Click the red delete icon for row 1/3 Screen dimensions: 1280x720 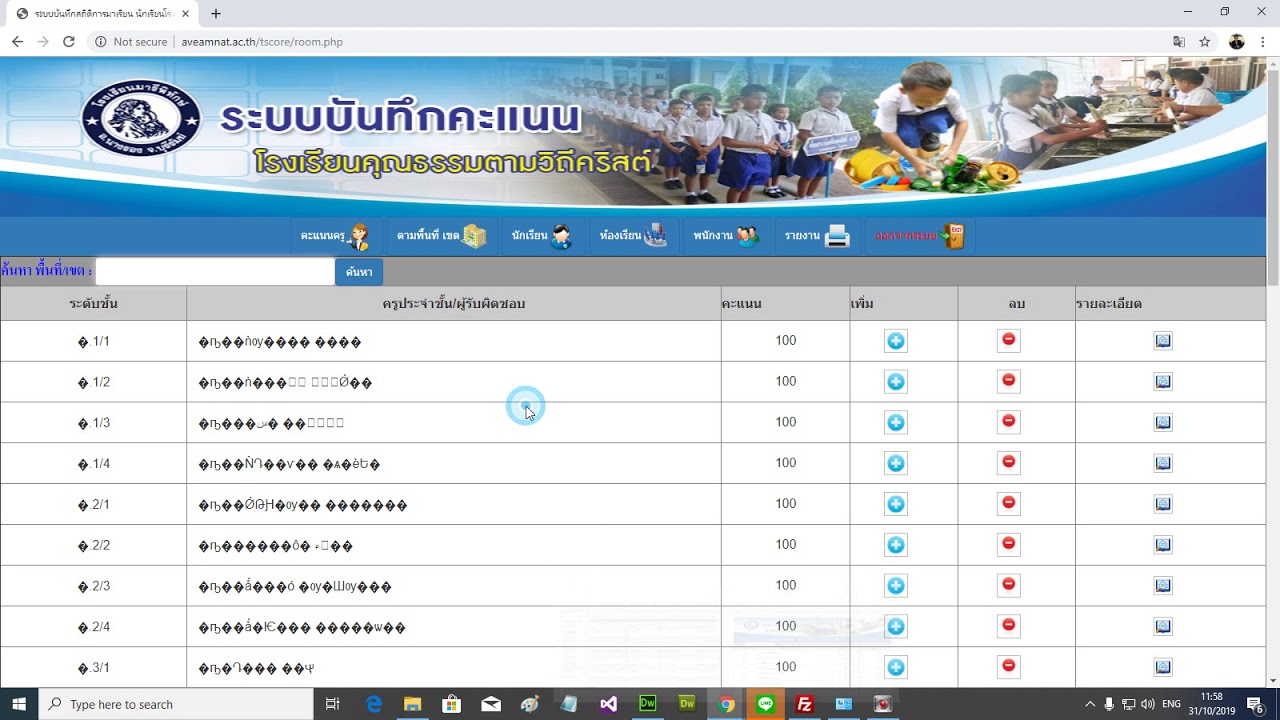[x=1009, y=422]
